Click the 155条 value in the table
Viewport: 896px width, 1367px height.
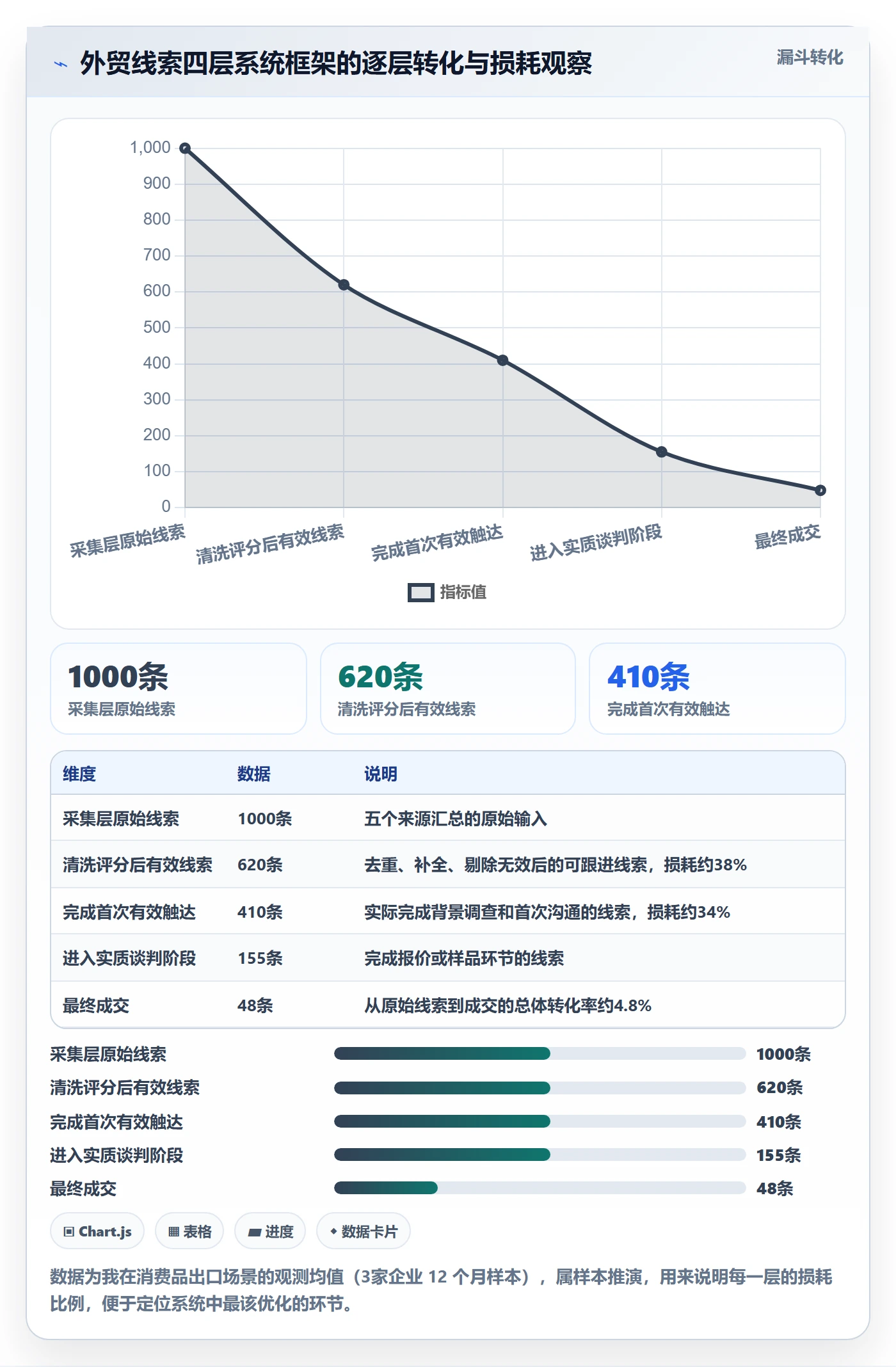coord(260,959)
